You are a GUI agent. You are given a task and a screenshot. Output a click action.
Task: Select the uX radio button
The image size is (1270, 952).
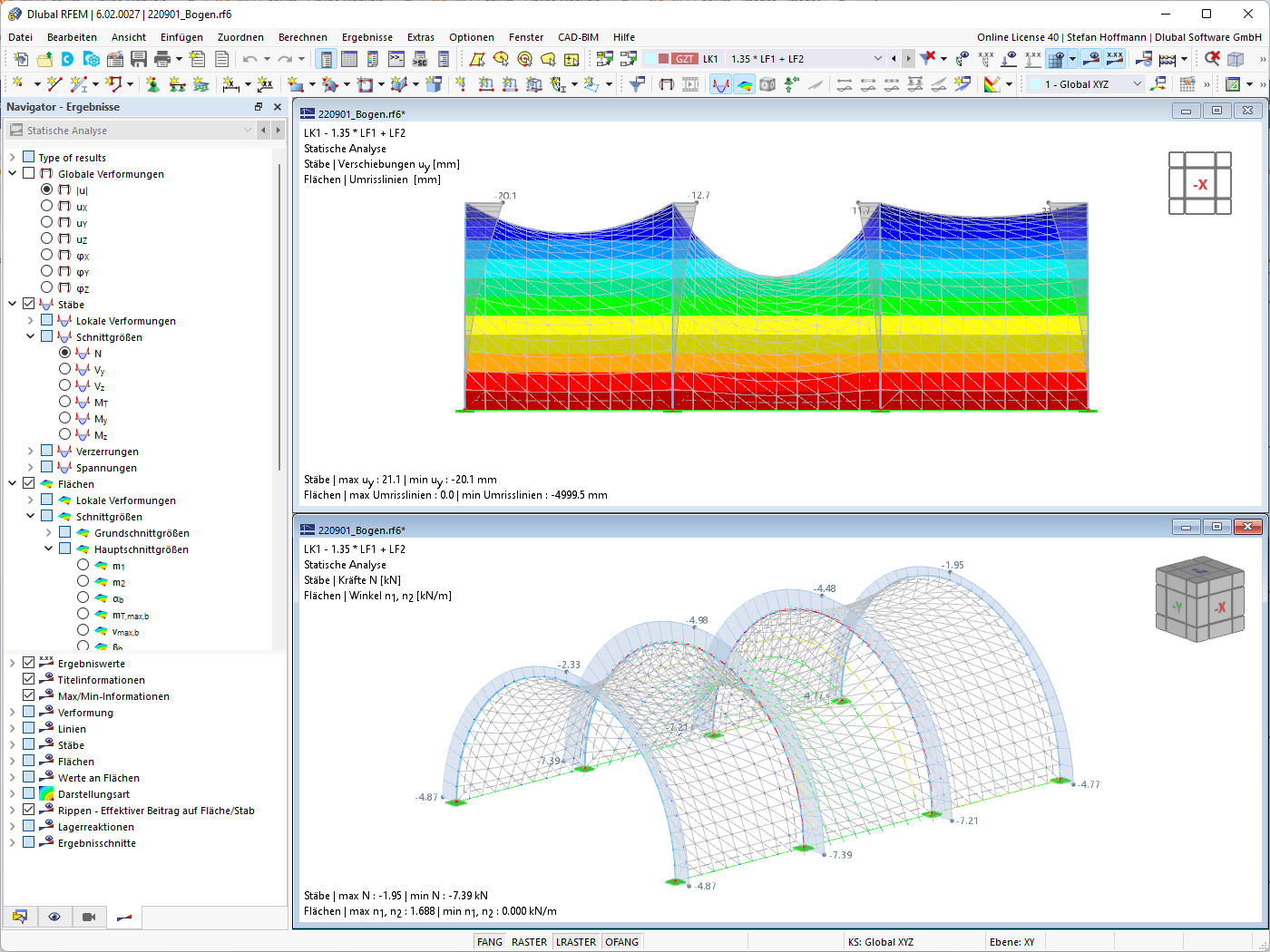(47, 206)
